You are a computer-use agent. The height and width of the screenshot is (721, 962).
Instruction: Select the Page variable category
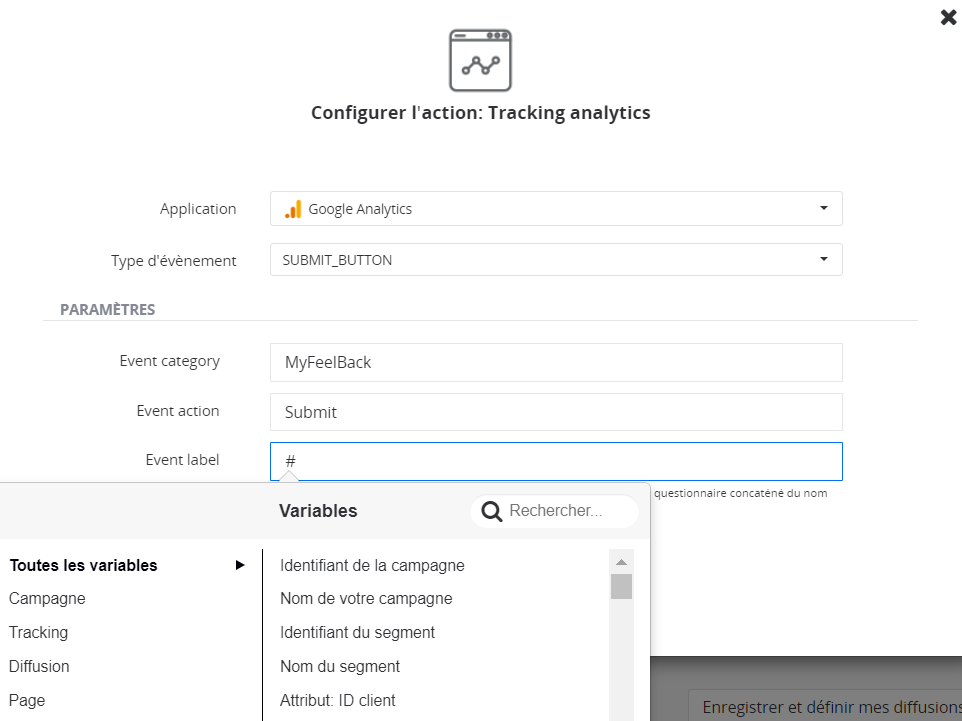[x=27, y=701]
